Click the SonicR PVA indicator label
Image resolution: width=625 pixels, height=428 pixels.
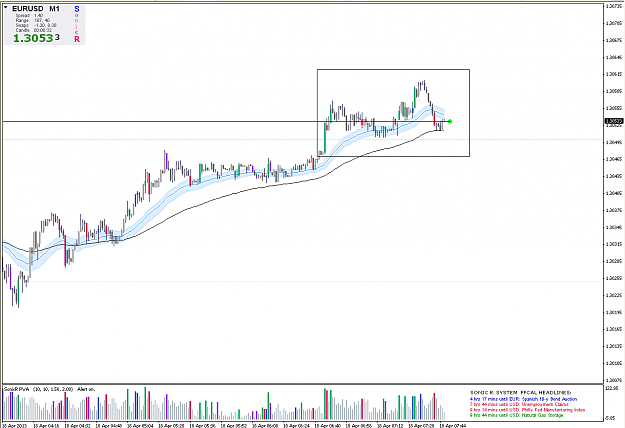(49, 389)
